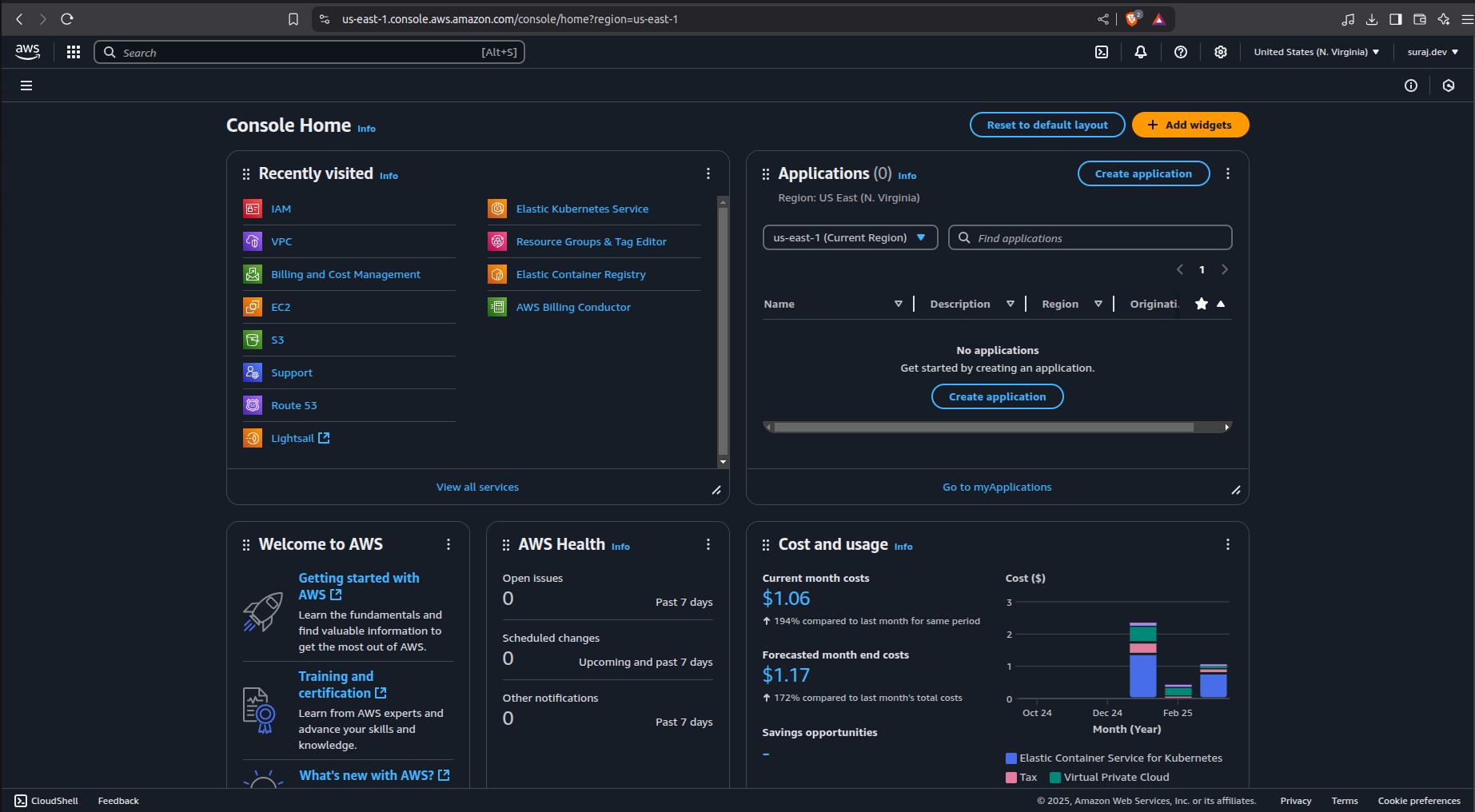The height and width of the screenshot is (812, 1475).
Task: Click the Support service icon
Action: pos(253,372)
